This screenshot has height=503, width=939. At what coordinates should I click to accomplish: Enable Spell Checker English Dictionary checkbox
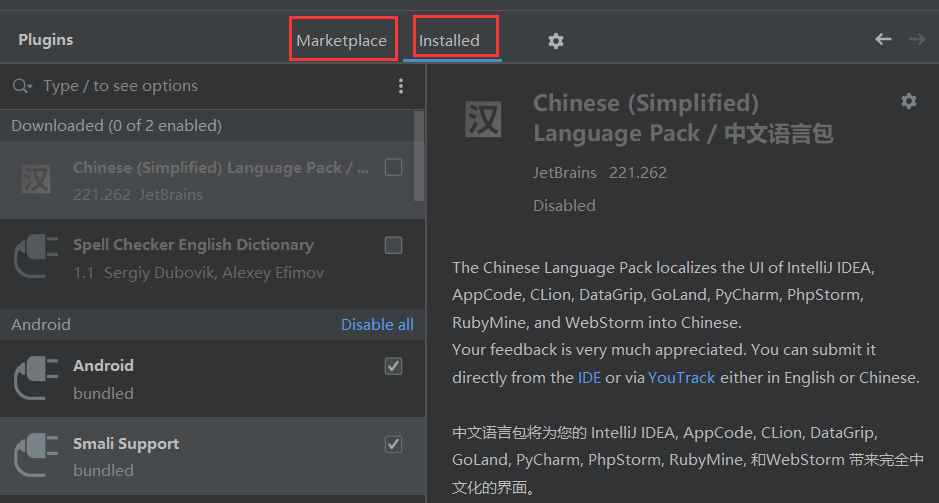393,245
